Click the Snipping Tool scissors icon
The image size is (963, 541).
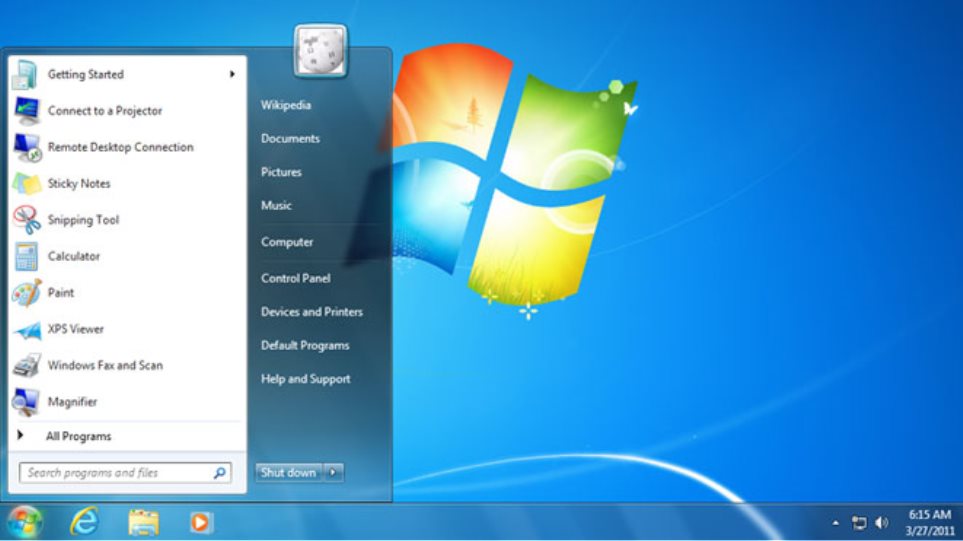26,220
